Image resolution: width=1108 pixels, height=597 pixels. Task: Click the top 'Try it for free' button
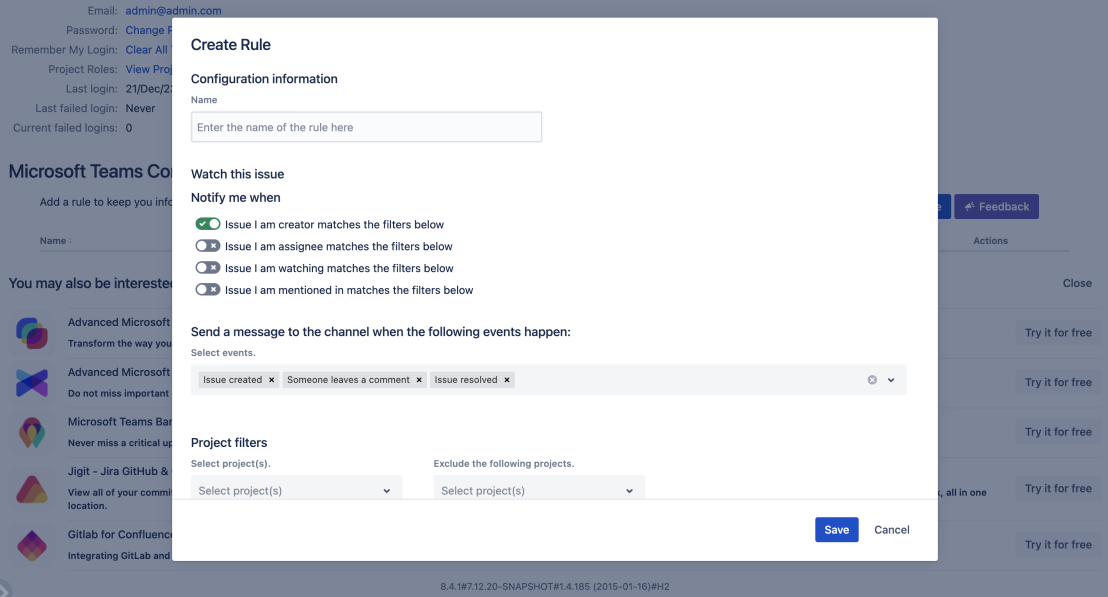click(1058, 333)
